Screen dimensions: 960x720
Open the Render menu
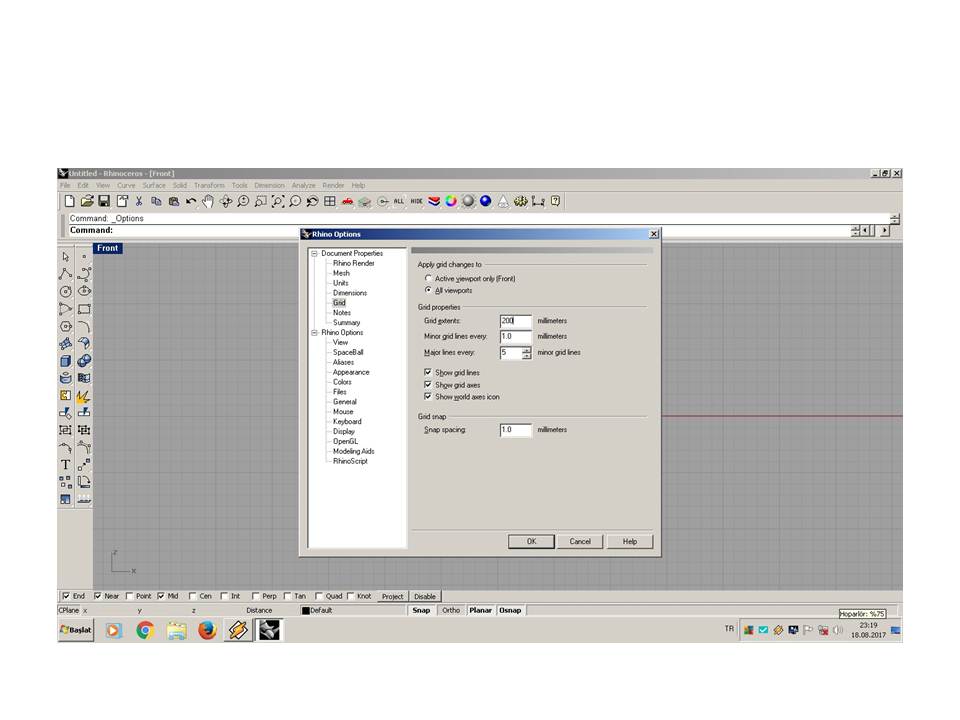coord(333,186)
